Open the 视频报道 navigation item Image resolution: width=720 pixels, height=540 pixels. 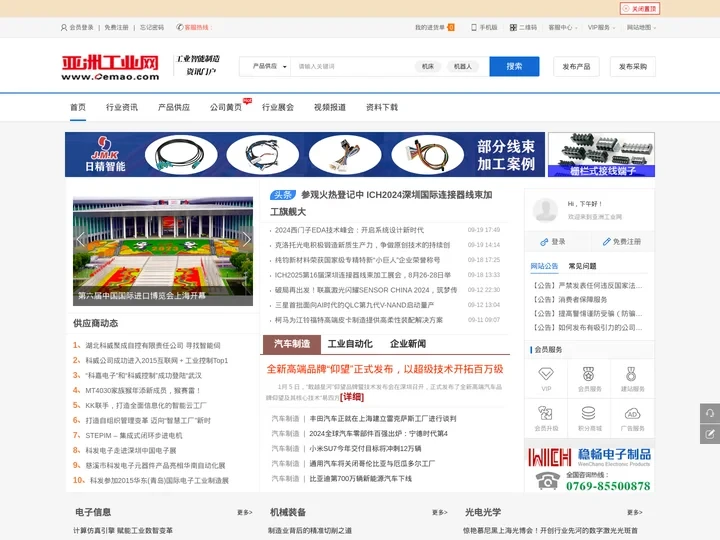330,107
